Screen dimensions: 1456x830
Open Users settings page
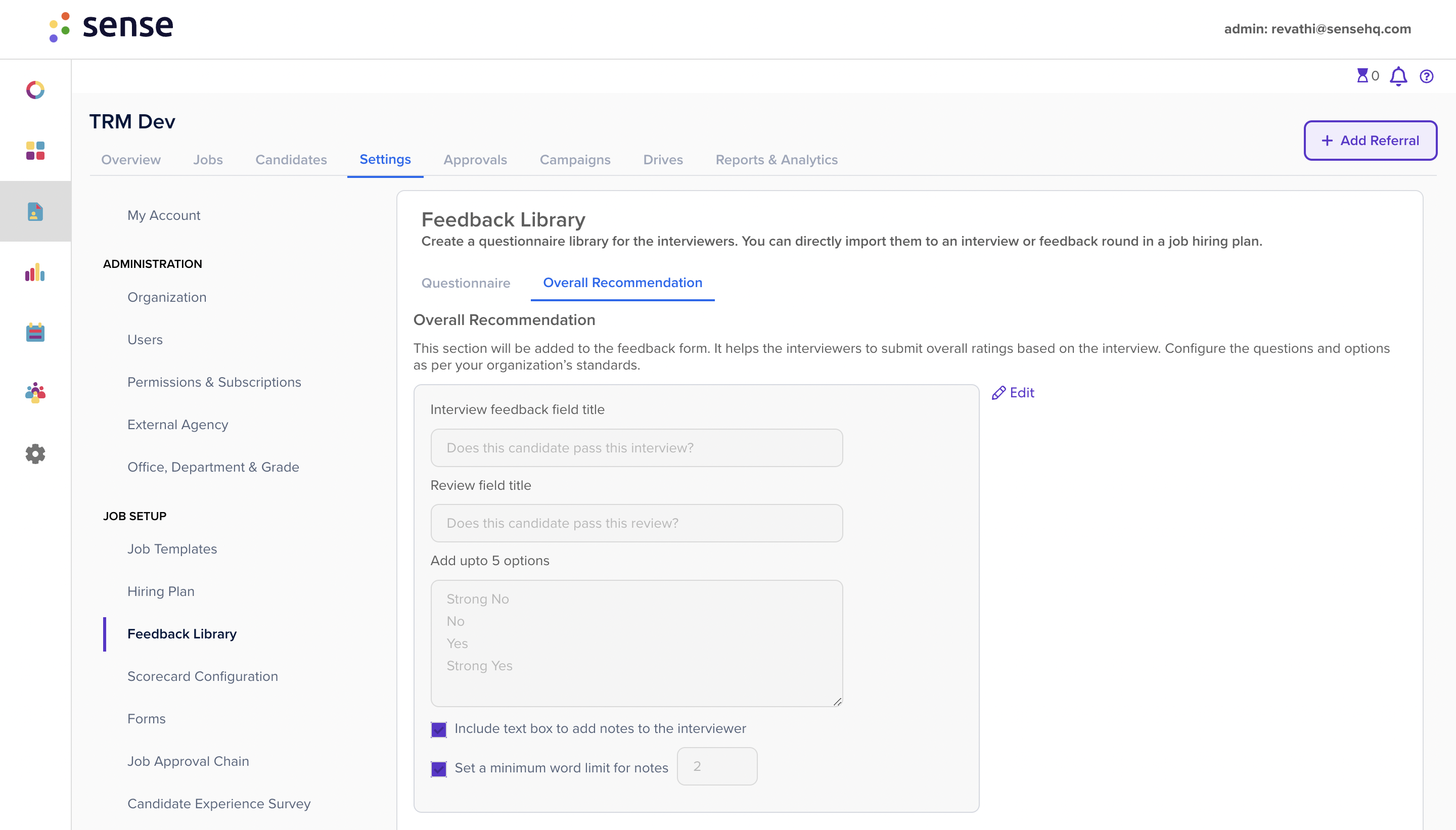145,340
